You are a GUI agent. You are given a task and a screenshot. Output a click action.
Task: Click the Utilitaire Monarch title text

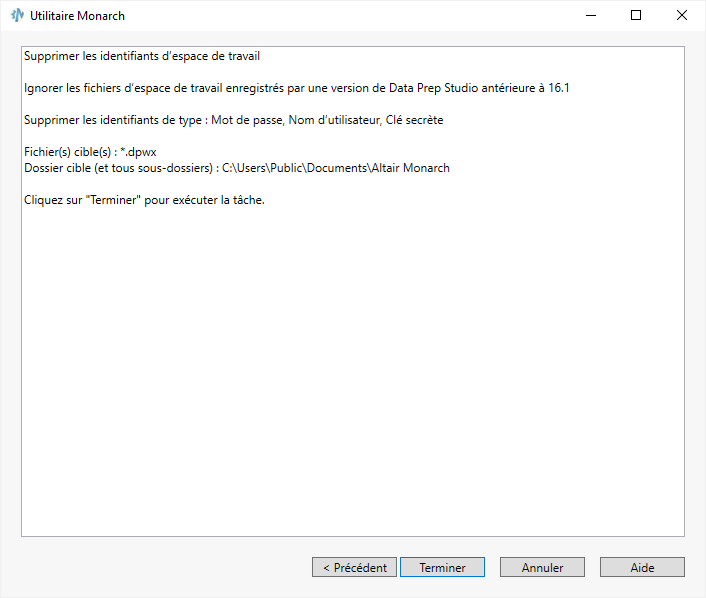(77, 16)
